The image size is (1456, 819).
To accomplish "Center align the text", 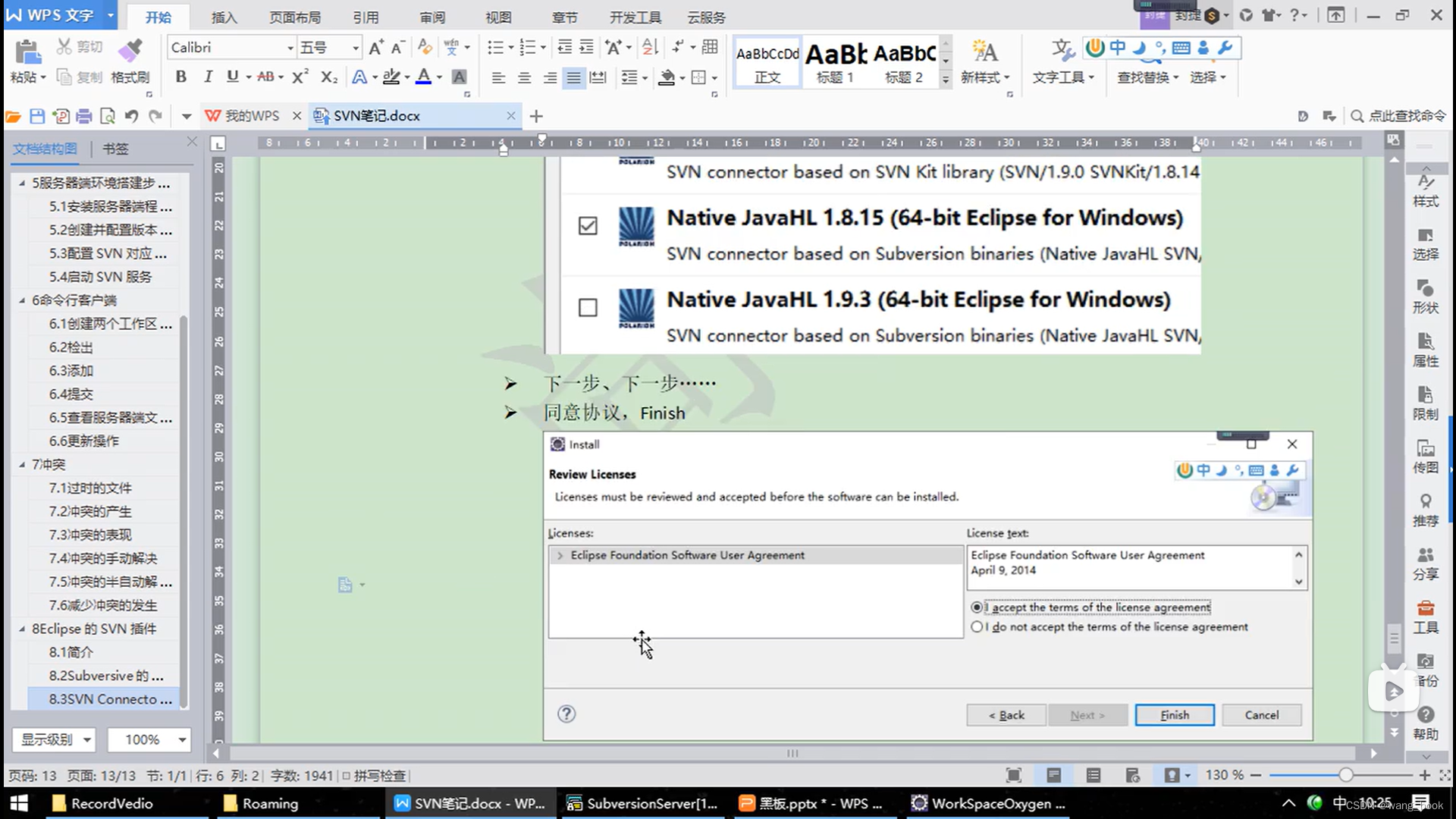I will tap(524, 77).
